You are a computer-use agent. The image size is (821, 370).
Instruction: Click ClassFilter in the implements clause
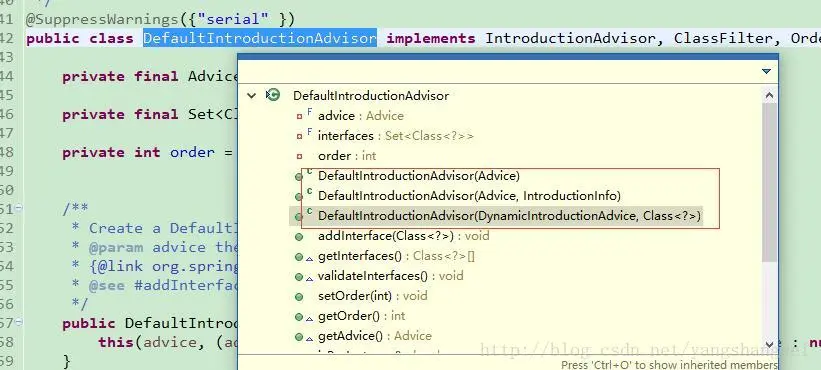coord(723,38)
